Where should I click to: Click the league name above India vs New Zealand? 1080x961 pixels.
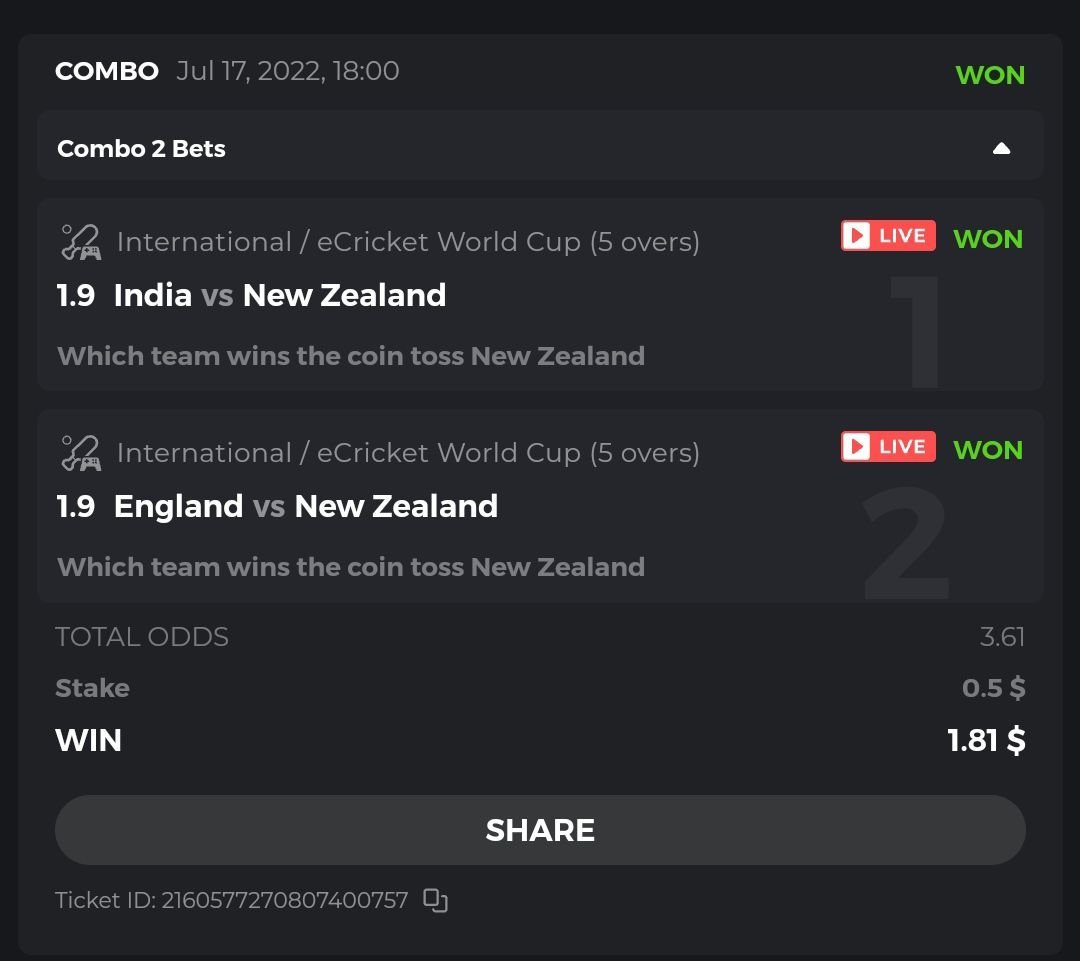point(408,242)
